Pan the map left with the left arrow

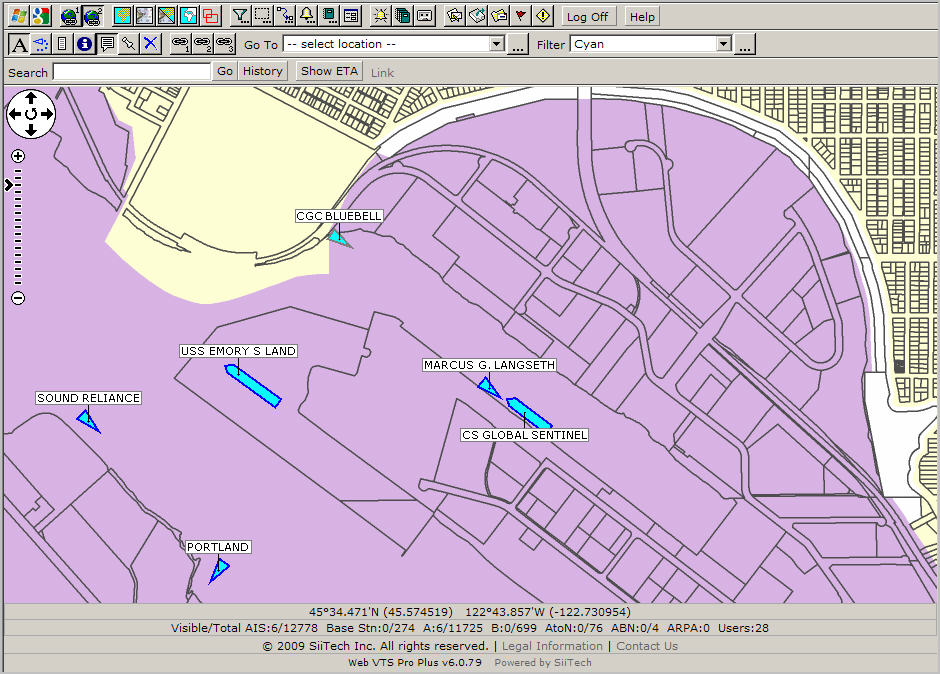click(16, 114)
